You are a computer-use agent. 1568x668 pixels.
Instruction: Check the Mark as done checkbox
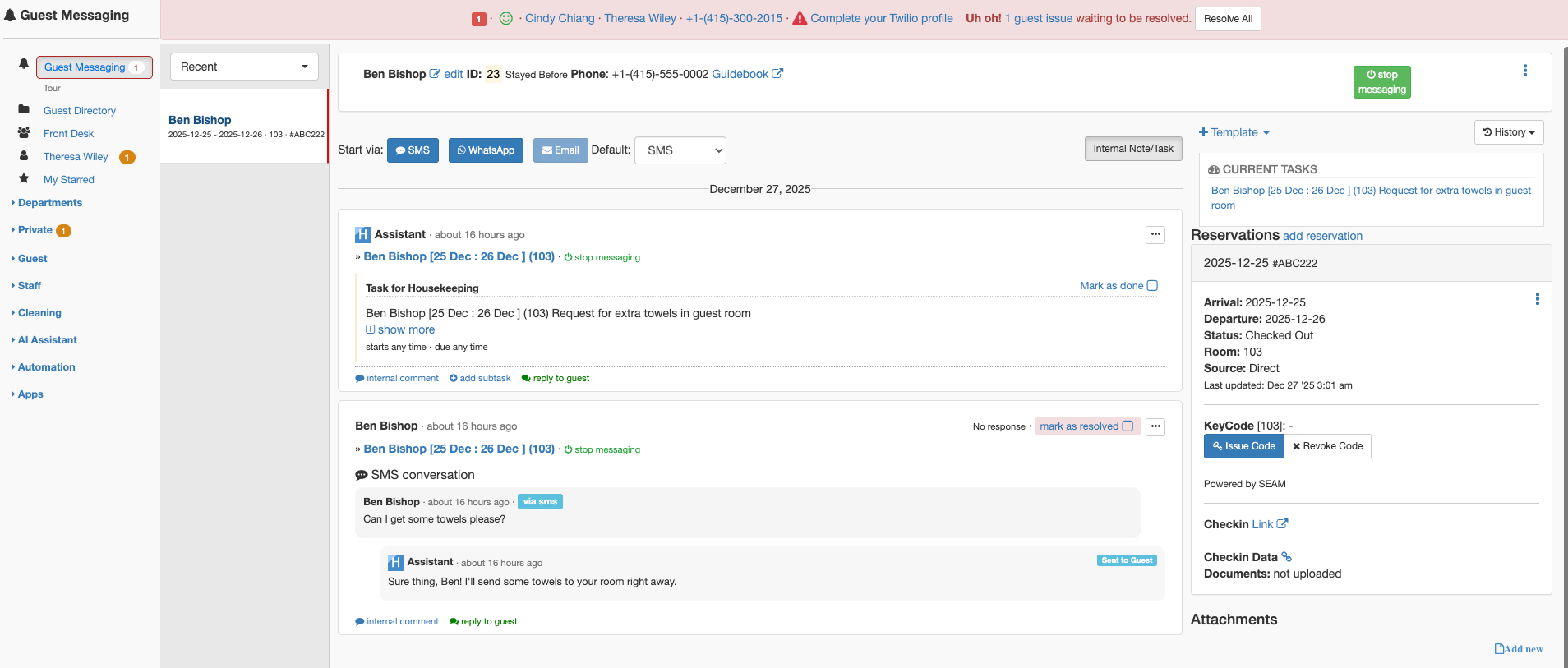[x=1152, y=286]
